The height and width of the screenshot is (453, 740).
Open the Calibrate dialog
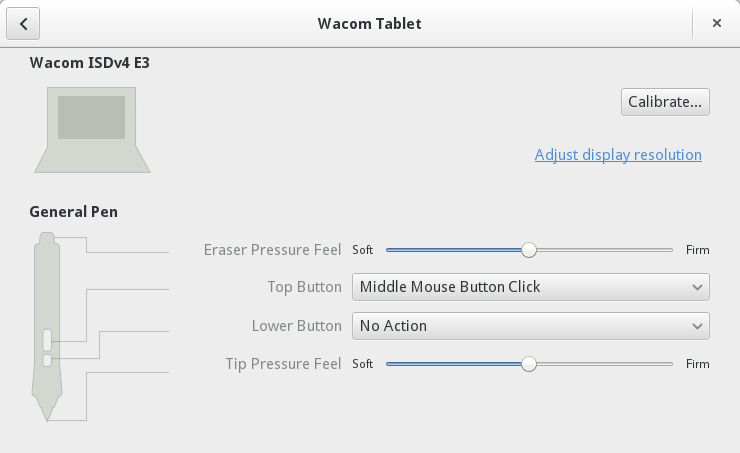[665, 102]
